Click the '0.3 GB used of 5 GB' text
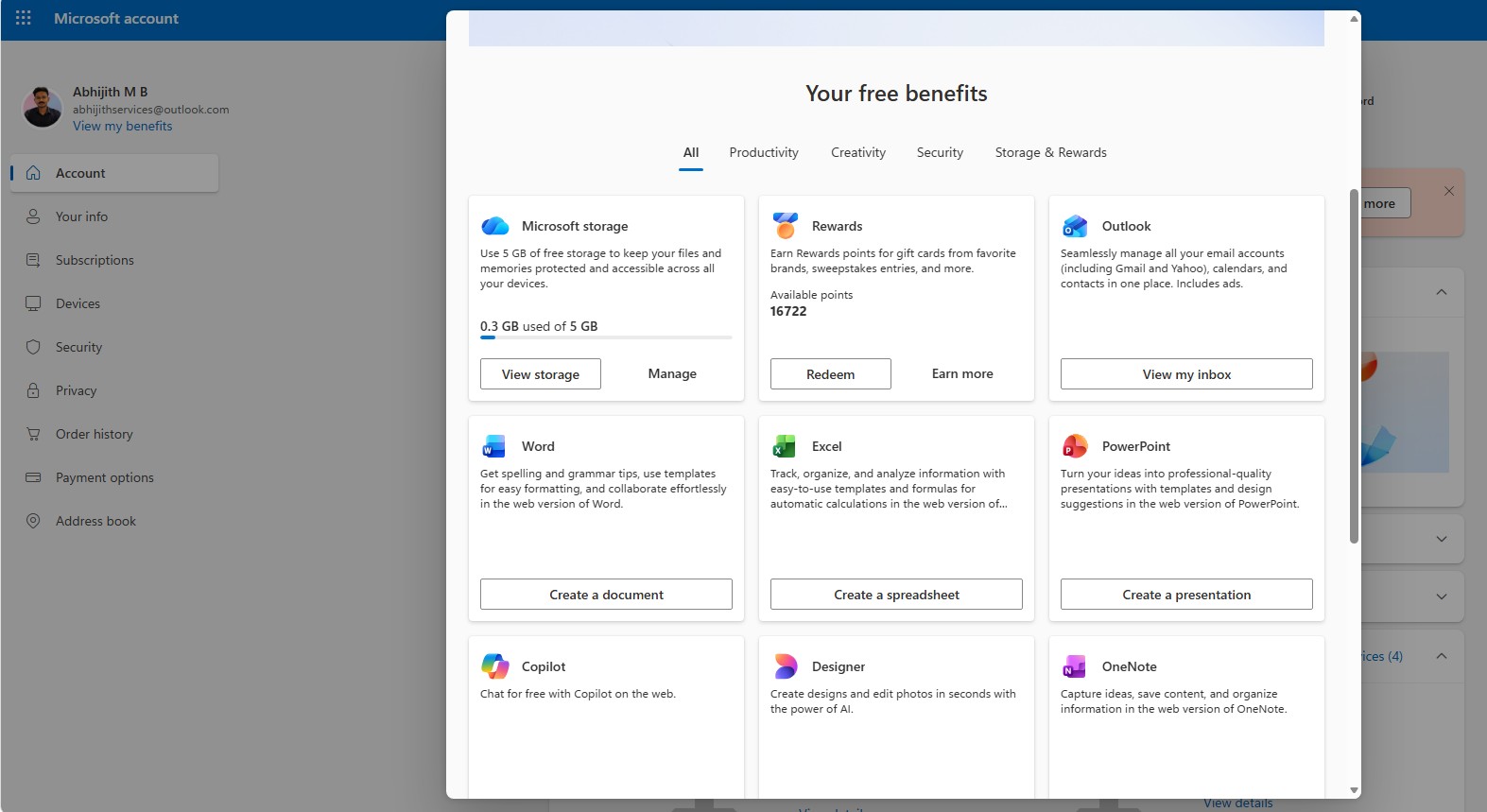The width and height of the screenshot is (1487, 812). [539, 326]
